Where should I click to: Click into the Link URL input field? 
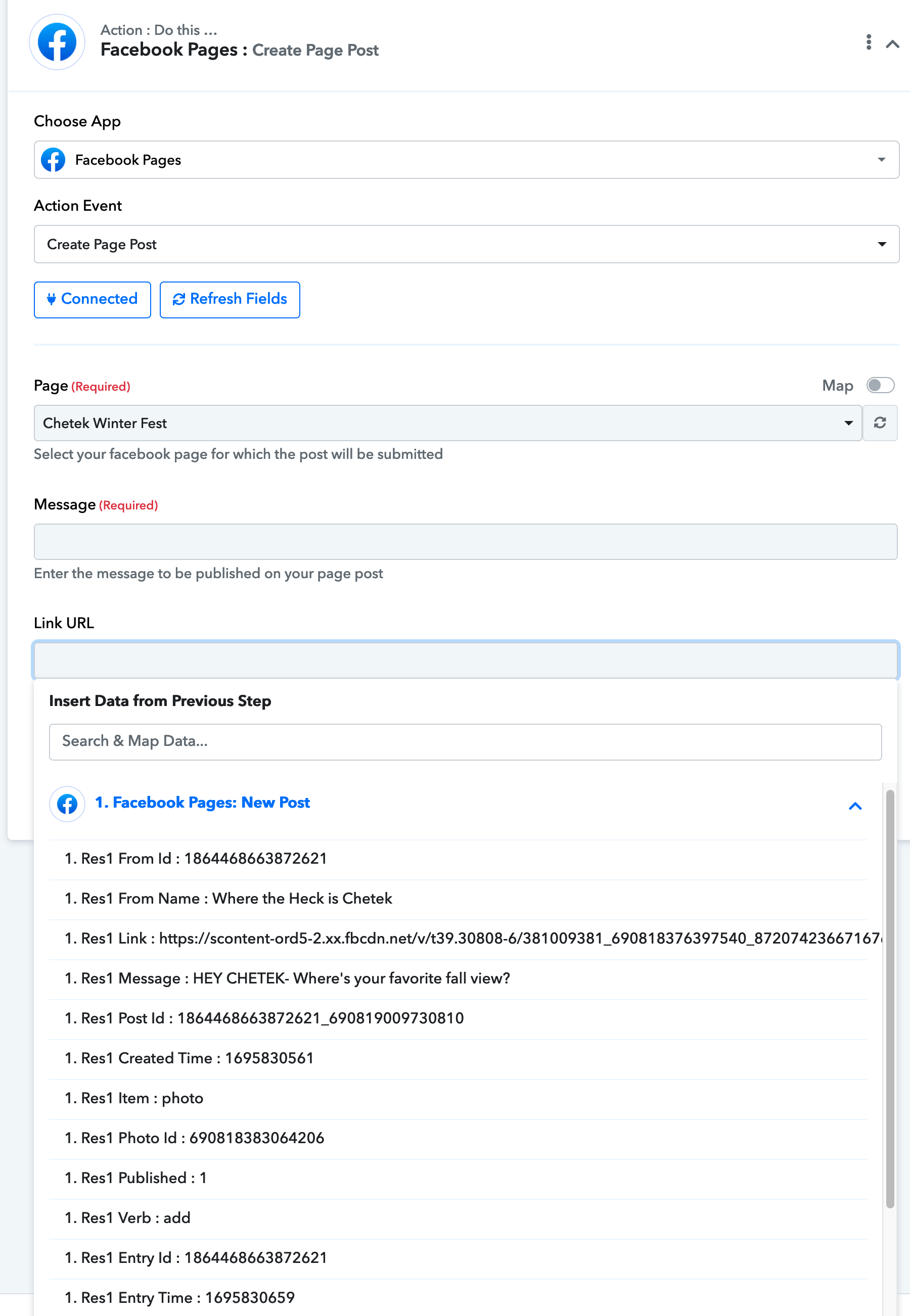point(465,660)
